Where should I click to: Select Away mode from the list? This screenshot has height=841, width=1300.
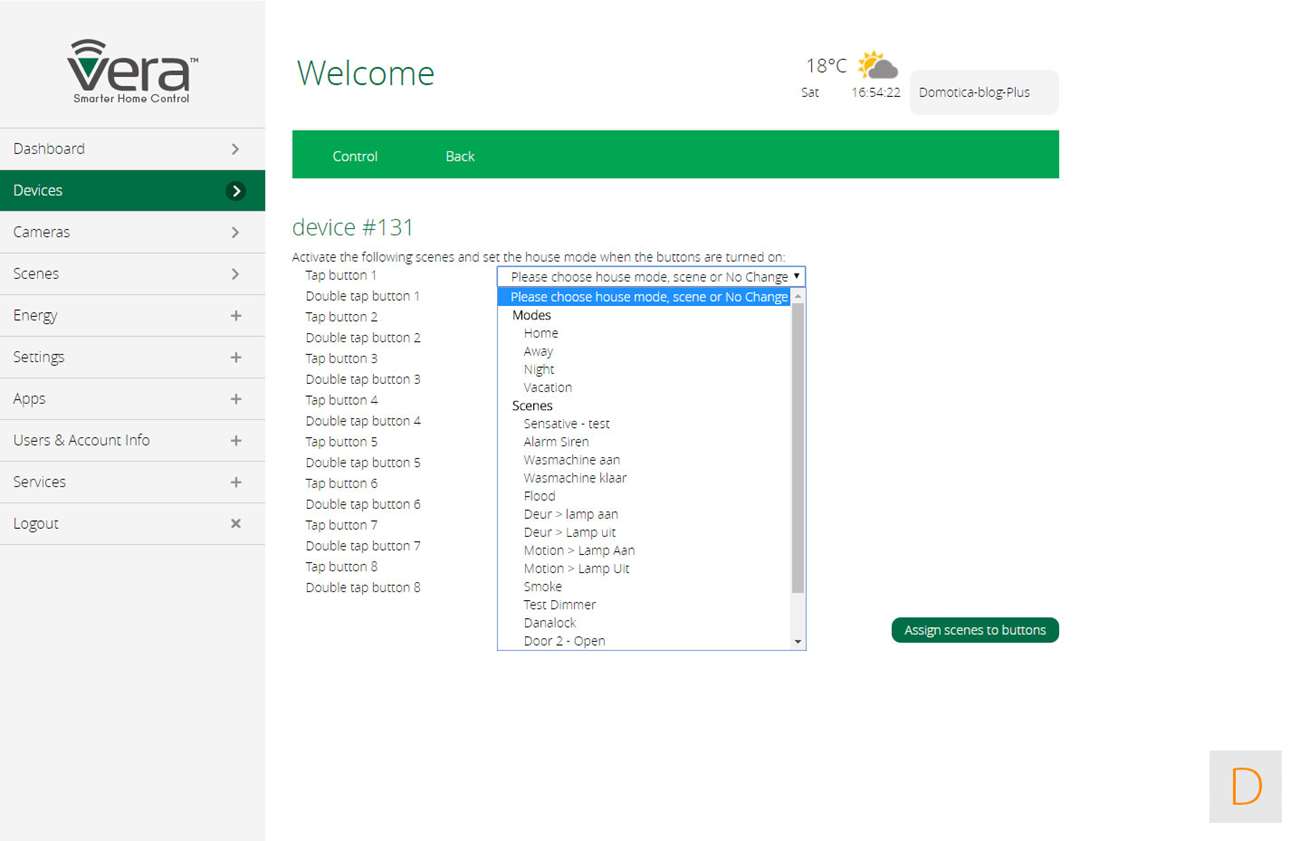pos(538,351)
